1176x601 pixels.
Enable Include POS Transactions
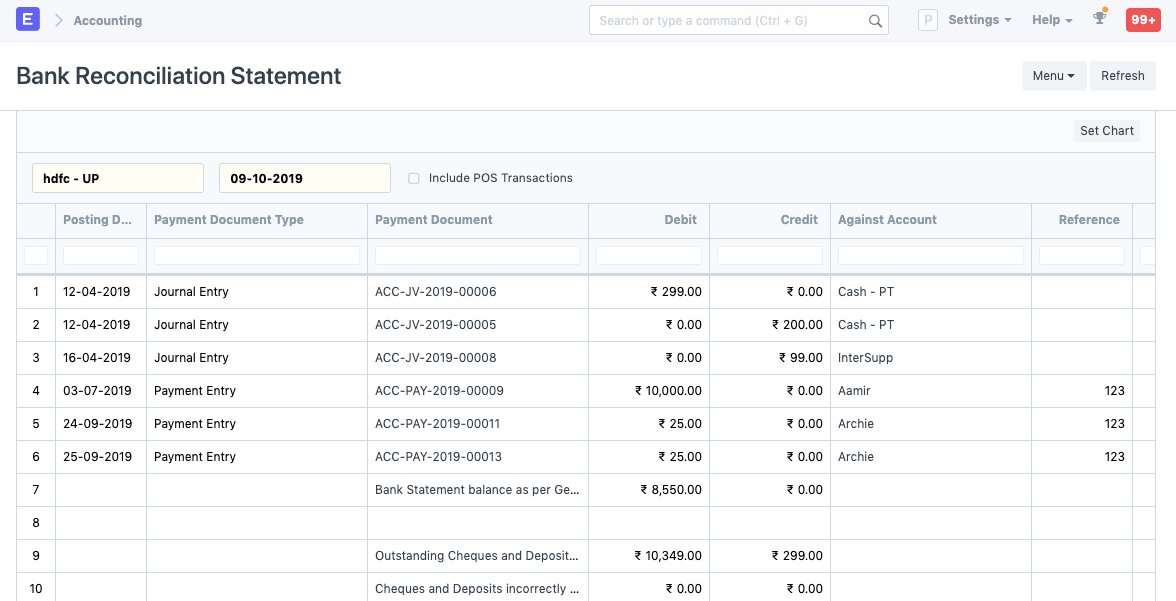point(413,178)
